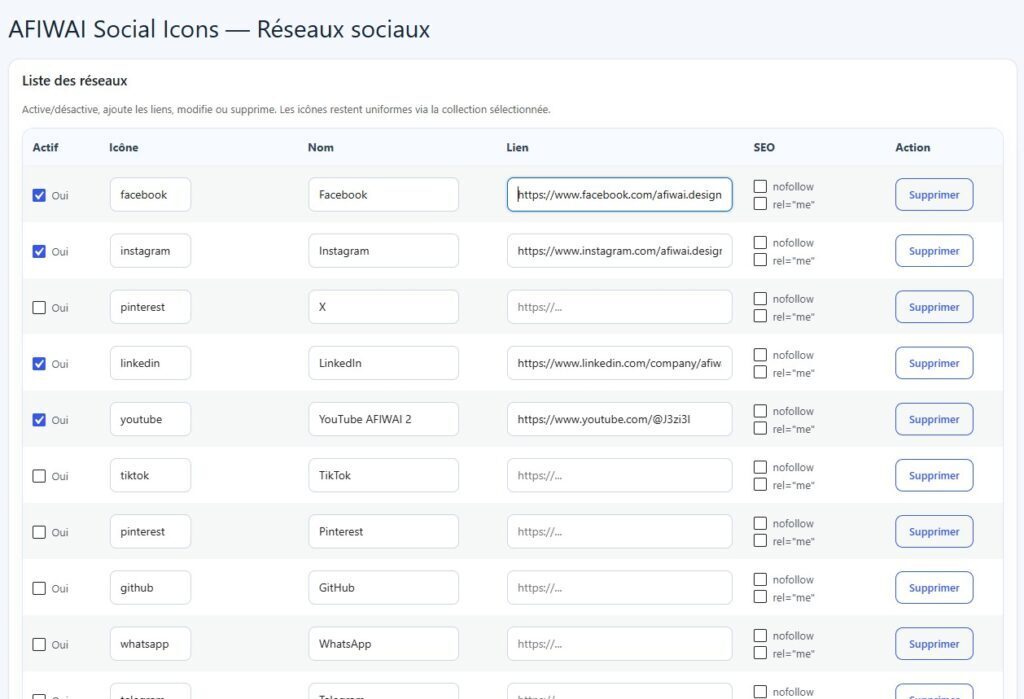Edit the "YouTube AFIWAI 2" name field

tap(383, 419)
